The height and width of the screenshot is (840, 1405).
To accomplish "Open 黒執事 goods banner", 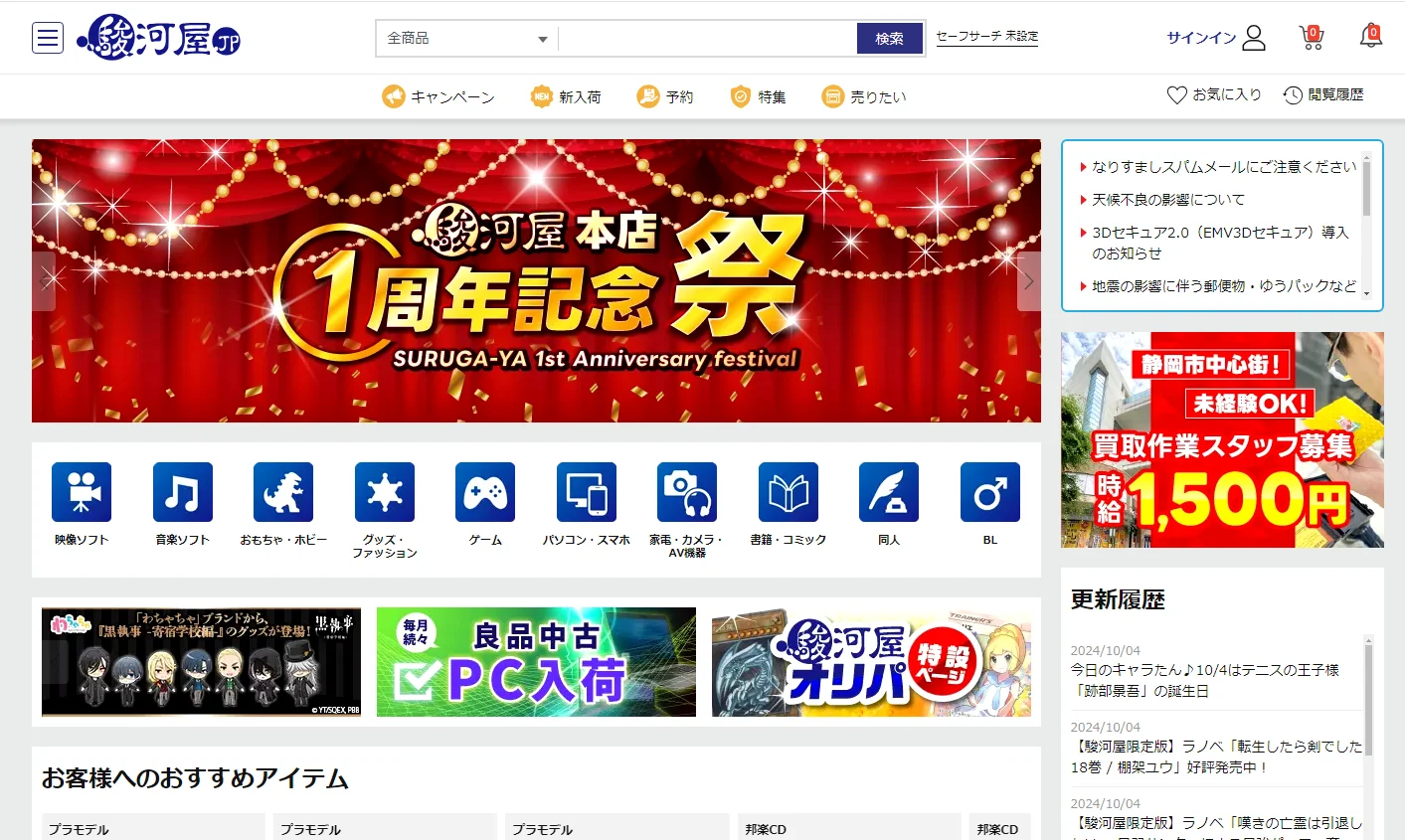I will pos(201,662).
